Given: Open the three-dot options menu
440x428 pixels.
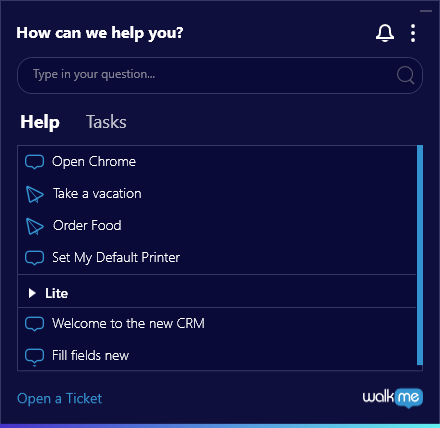Looking at the screenshot, I should [413, 33].
